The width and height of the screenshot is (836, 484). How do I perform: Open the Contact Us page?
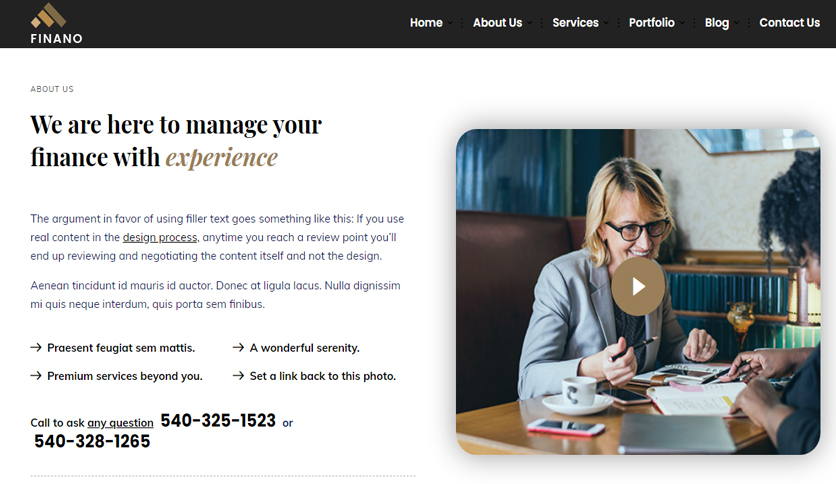pyautogui.click(x=790, y=23)
